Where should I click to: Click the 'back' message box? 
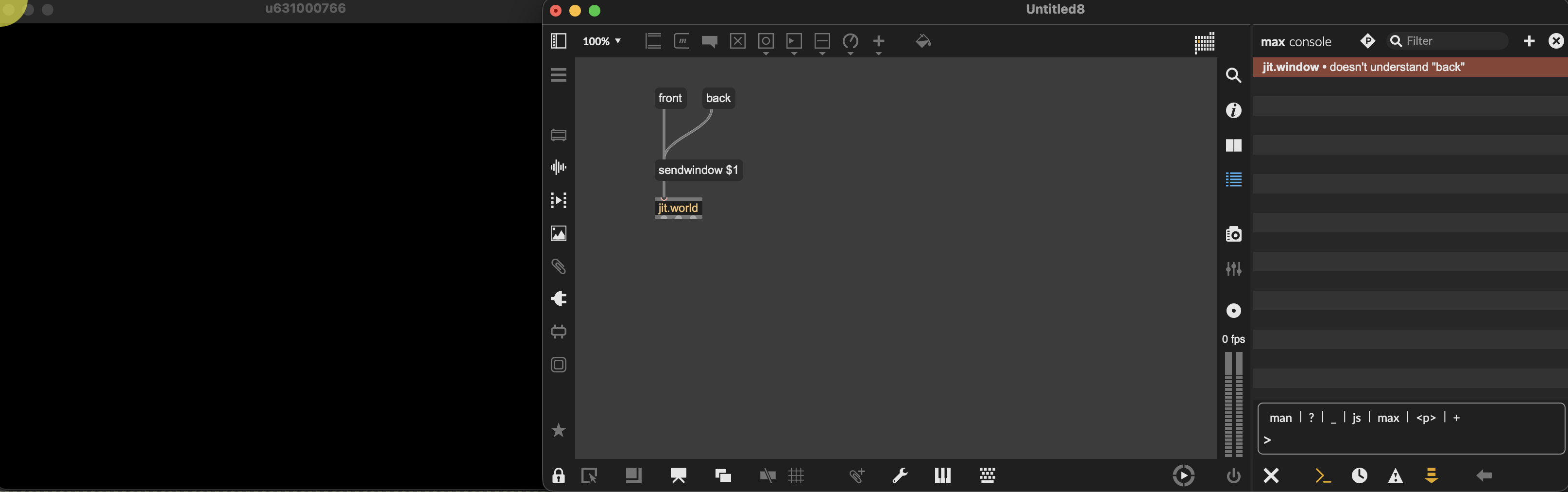pyautogui.click(x=717, y=98)
